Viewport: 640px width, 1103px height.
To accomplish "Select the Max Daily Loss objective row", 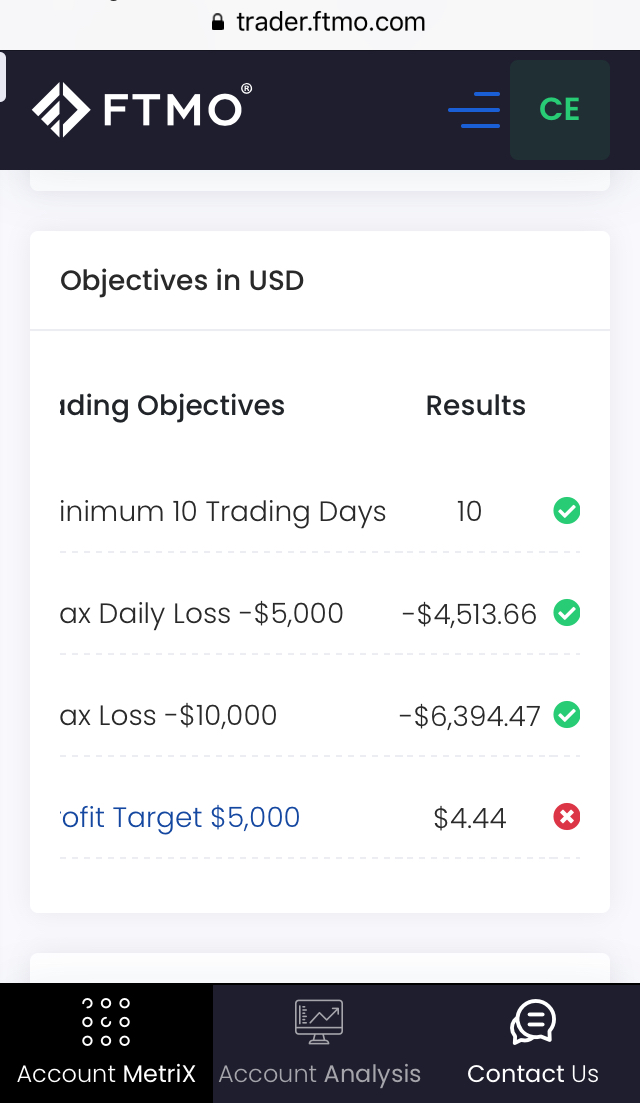I will (x=202, y=613).
